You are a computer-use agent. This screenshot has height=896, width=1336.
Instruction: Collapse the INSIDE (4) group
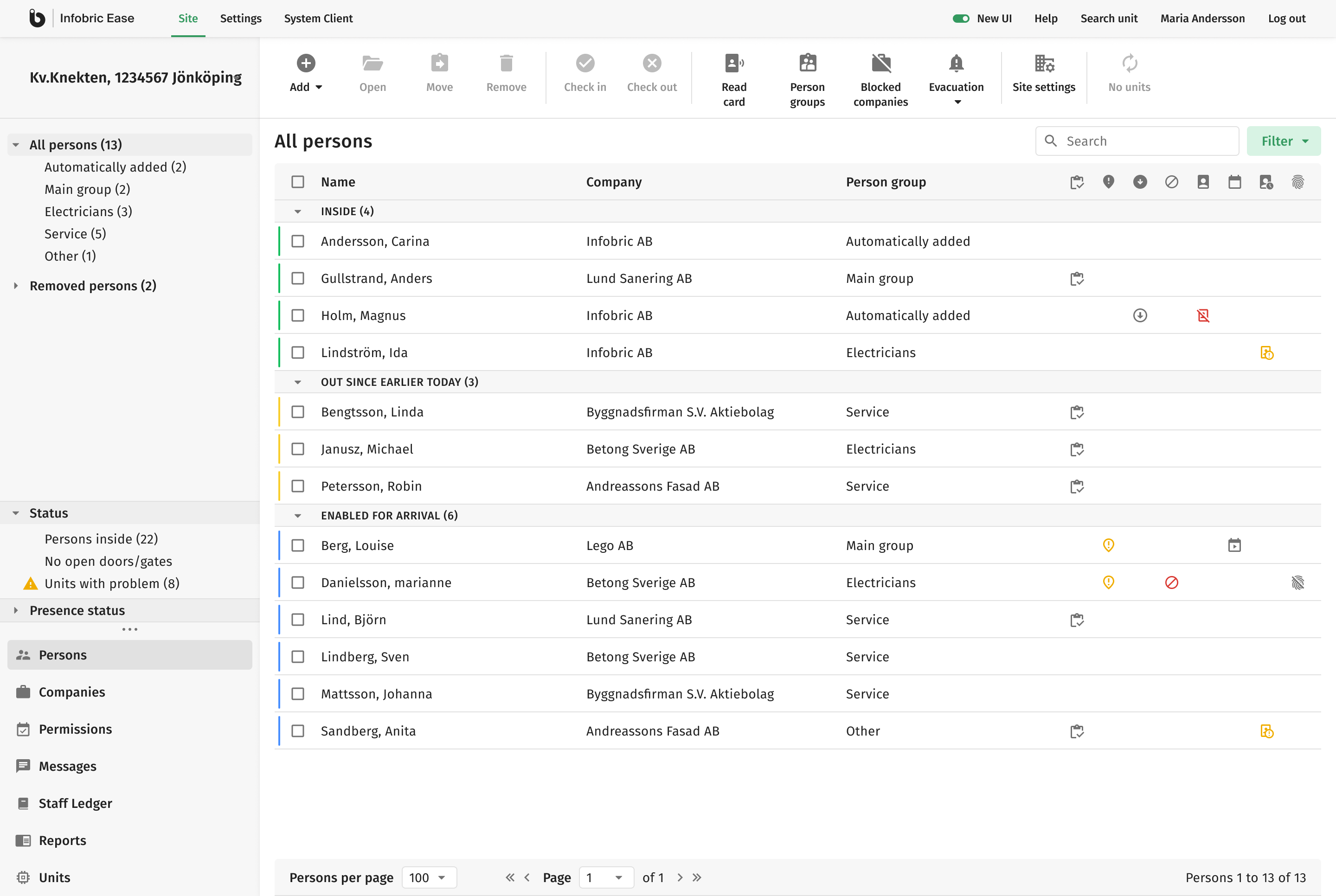tap(298, 211)
